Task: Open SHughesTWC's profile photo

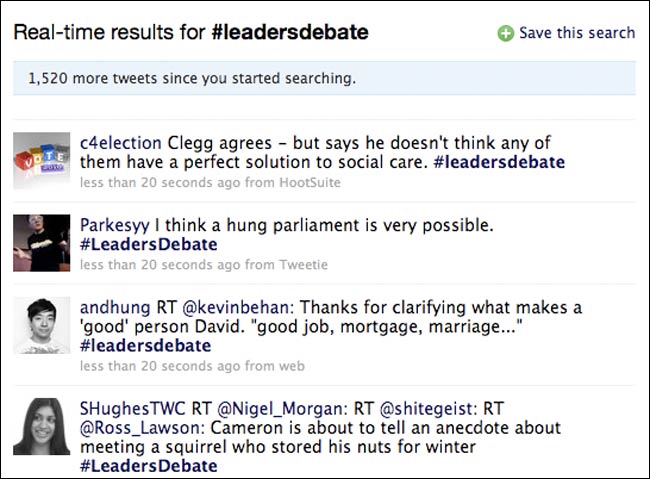Action: tap(41, 426)
